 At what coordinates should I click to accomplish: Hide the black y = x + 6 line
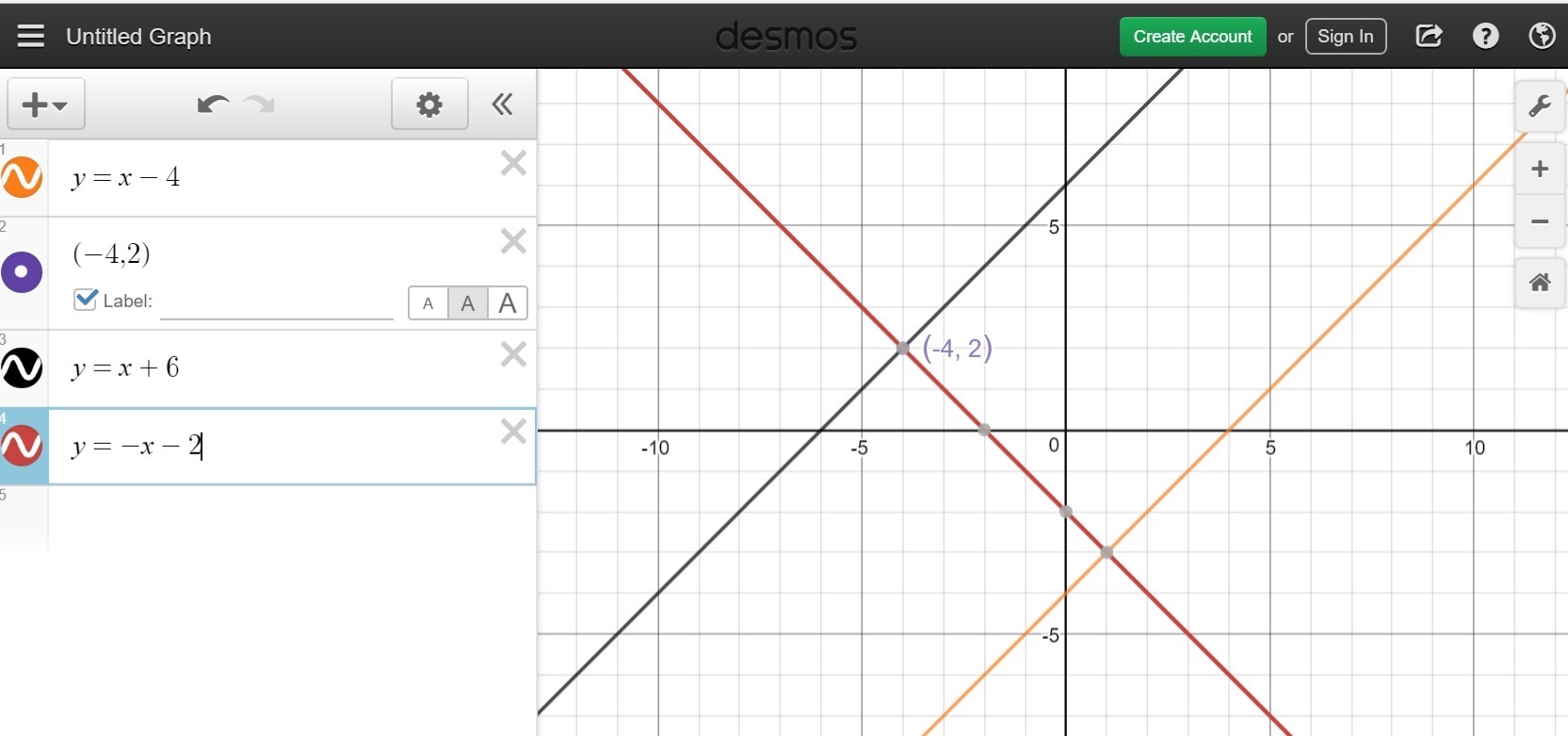tap(22, 368)
